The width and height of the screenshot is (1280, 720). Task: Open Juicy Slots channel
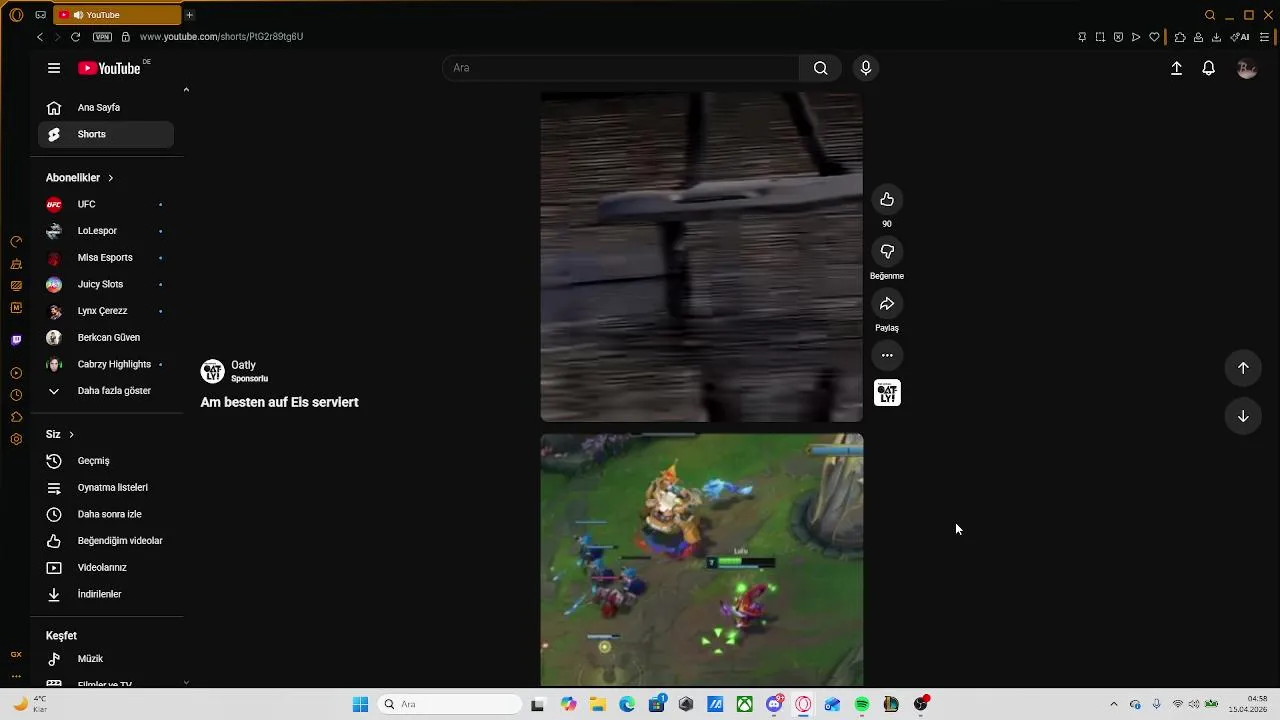tap(106, 284)
